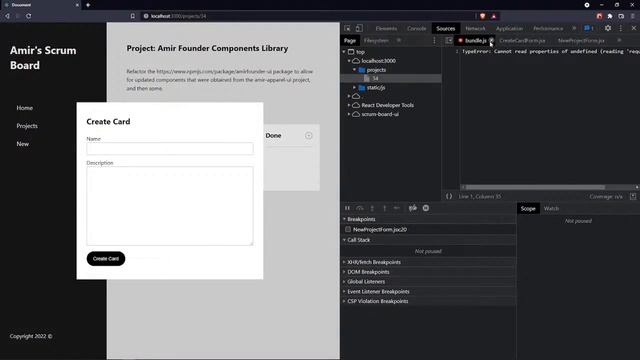Open the DevTools three-dot customize menu
640x360 pixels.
coord(620,28)
